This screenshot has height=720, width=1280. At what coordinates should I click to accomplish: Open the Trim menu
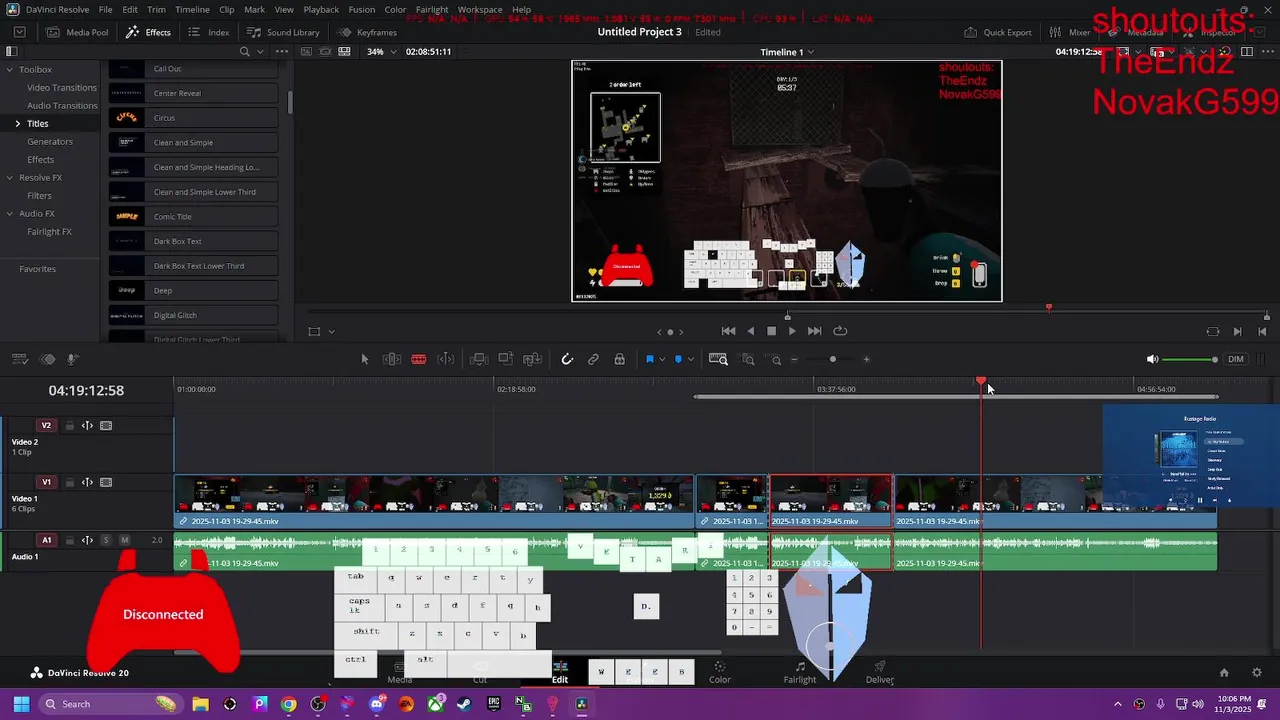156,9
